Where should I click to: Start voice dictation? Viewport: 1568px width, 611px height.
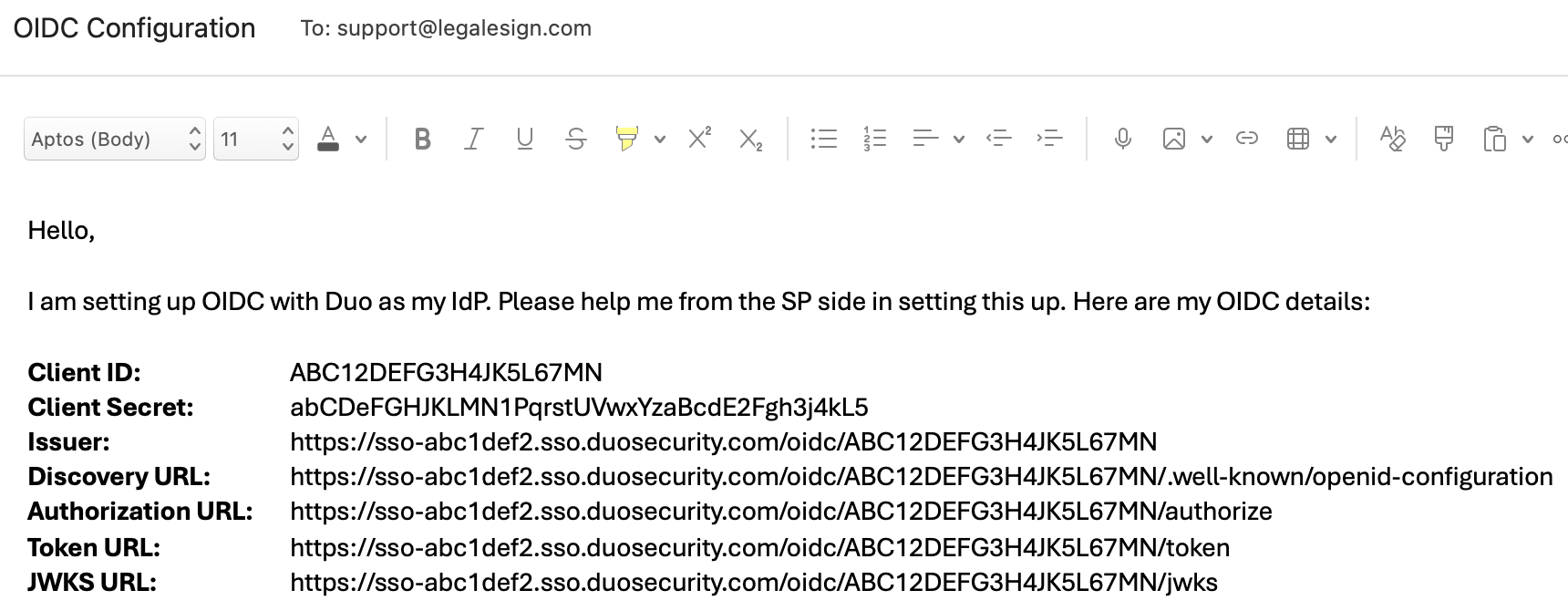[1122, 139]
